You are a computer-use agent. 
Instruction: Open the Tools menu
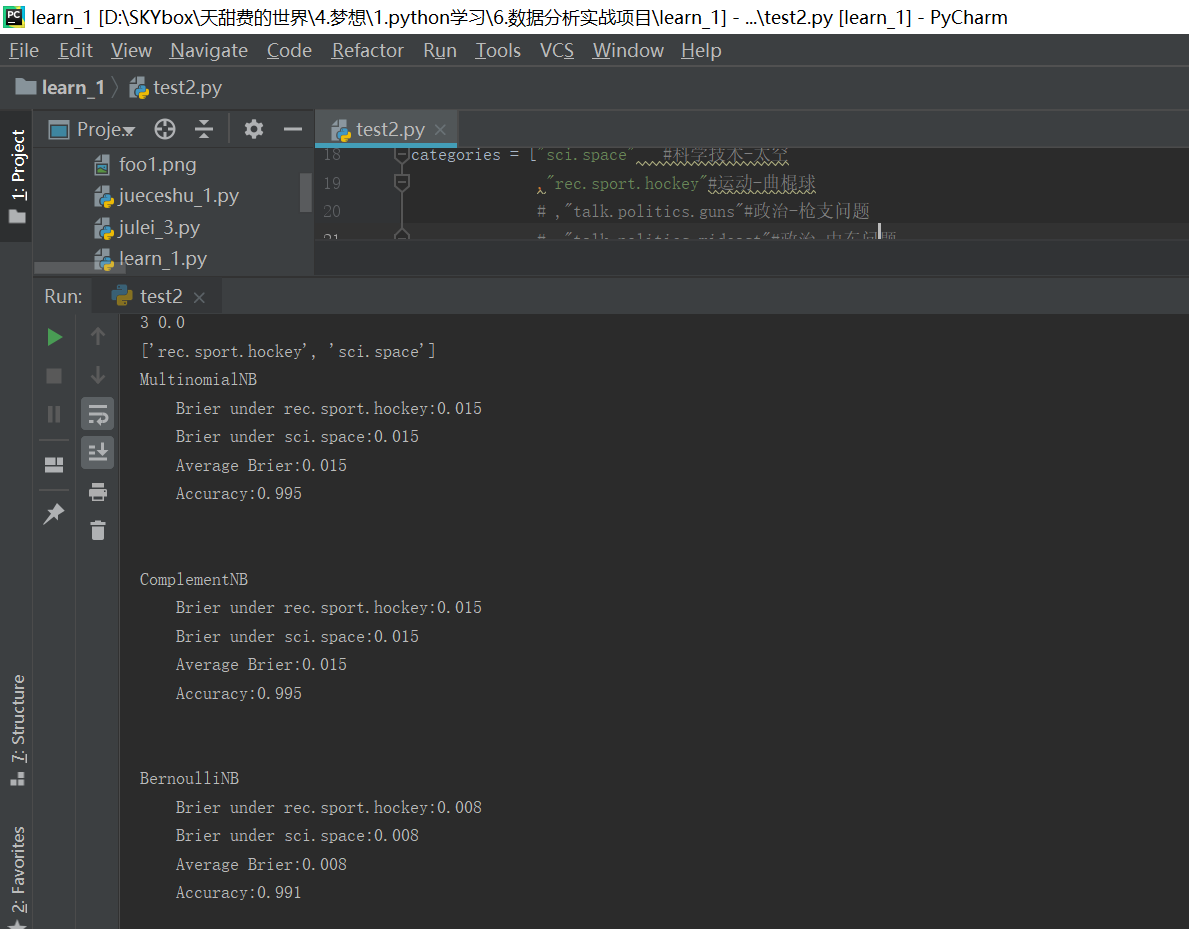498,51
